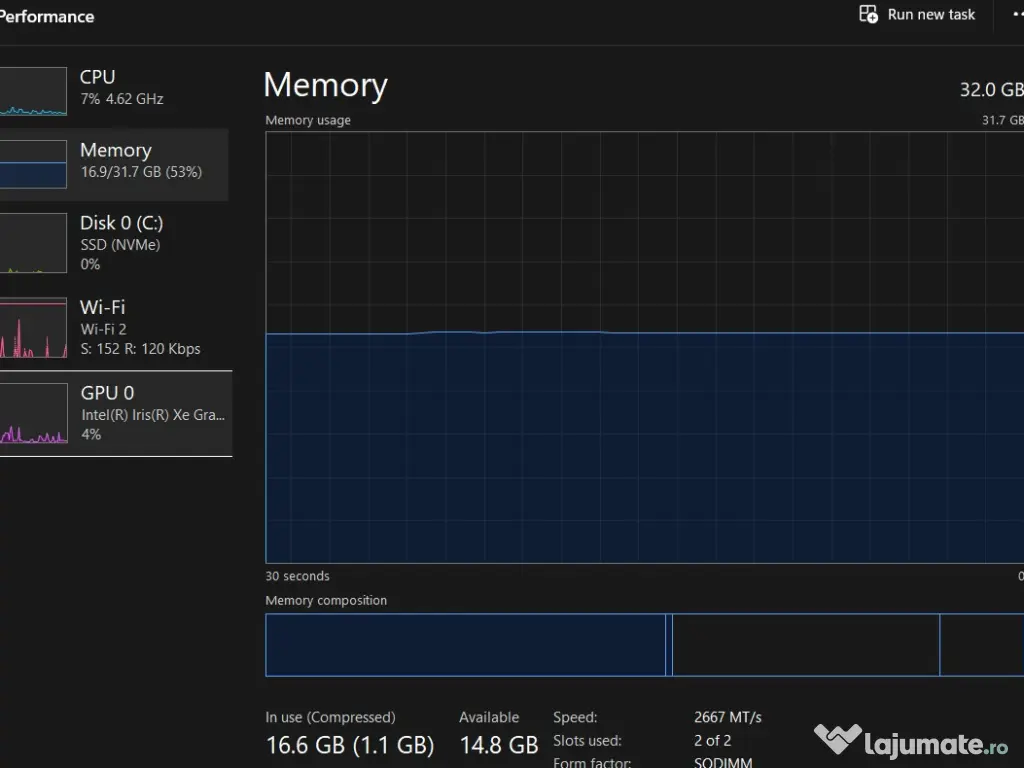Image resolution: width=1024 pixels, height=768 pixels.
Task: Select the GPU 0 mini graph thumbnail
Action: pos(33,413)
